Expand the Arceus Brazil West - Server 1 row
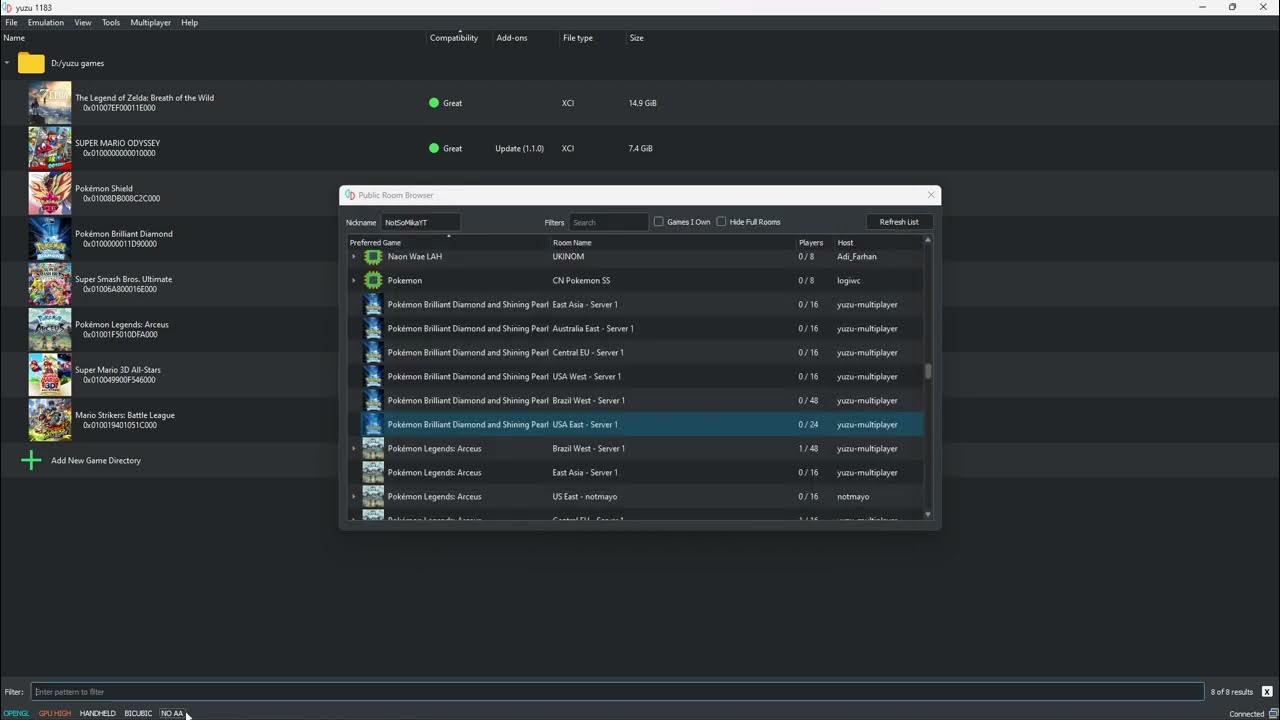 coord(354,448)
